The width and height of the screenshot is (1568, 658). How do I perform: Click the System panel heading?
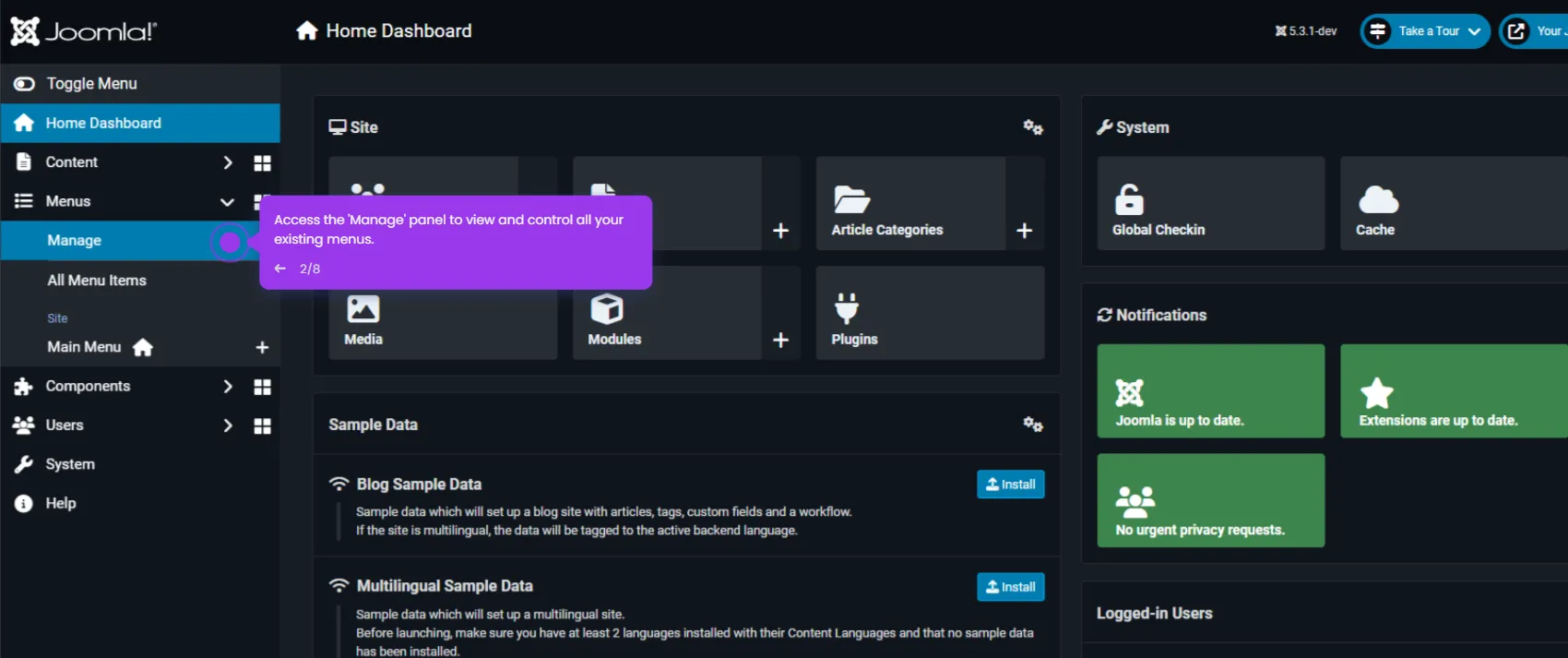point(1133,127)
